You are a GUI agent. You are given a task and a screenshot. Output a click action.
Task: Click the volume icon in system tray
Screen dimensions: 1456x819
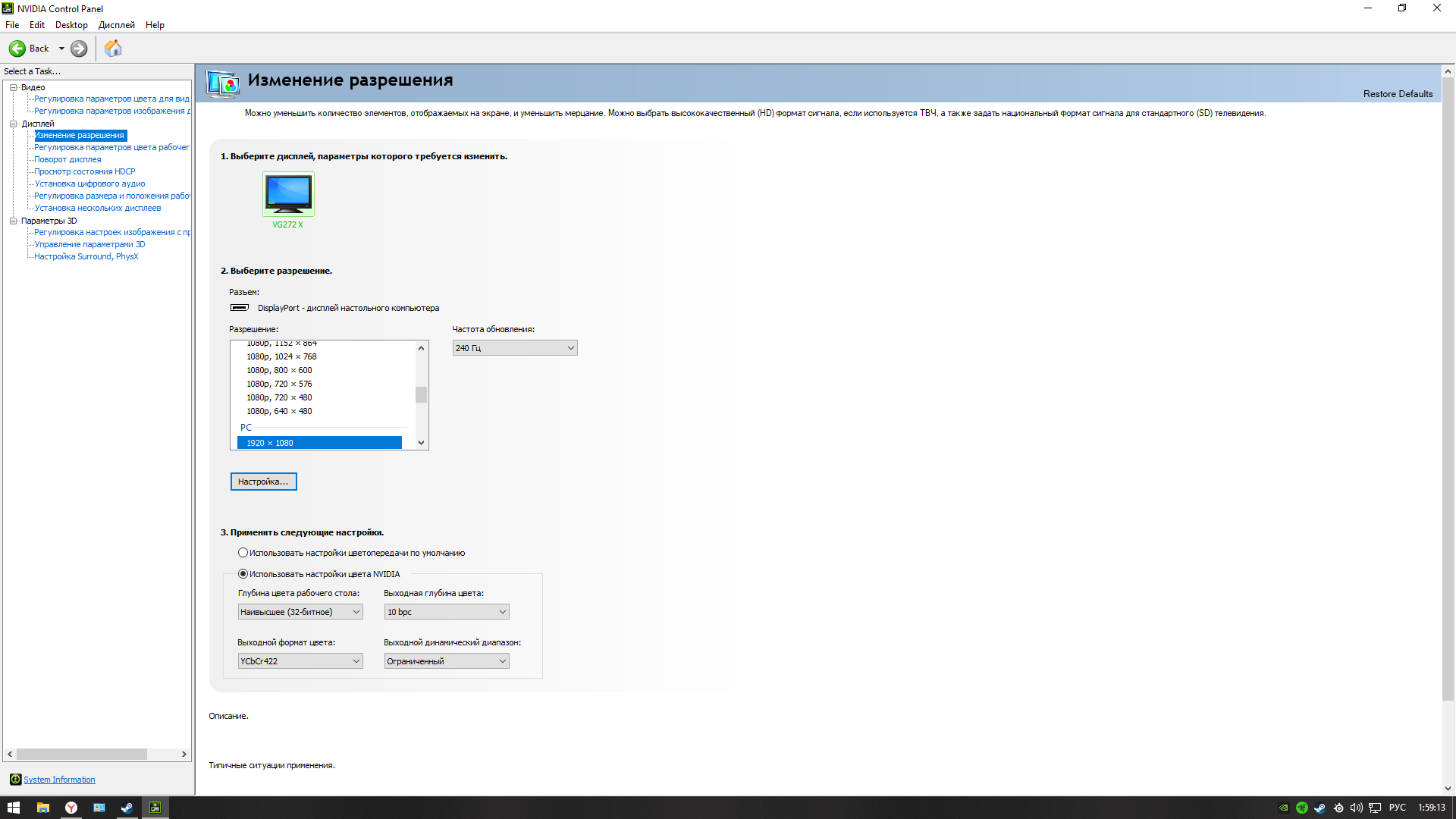[x=1356, y=808]
